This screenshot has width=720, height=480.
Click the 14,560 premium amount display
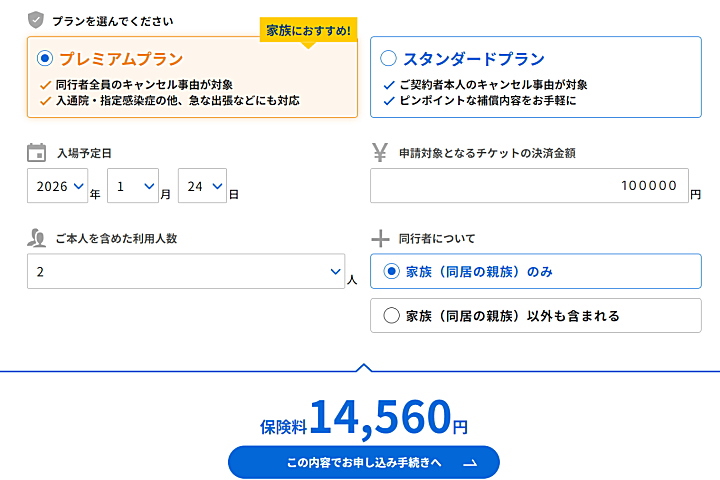(x=379, y=418)
